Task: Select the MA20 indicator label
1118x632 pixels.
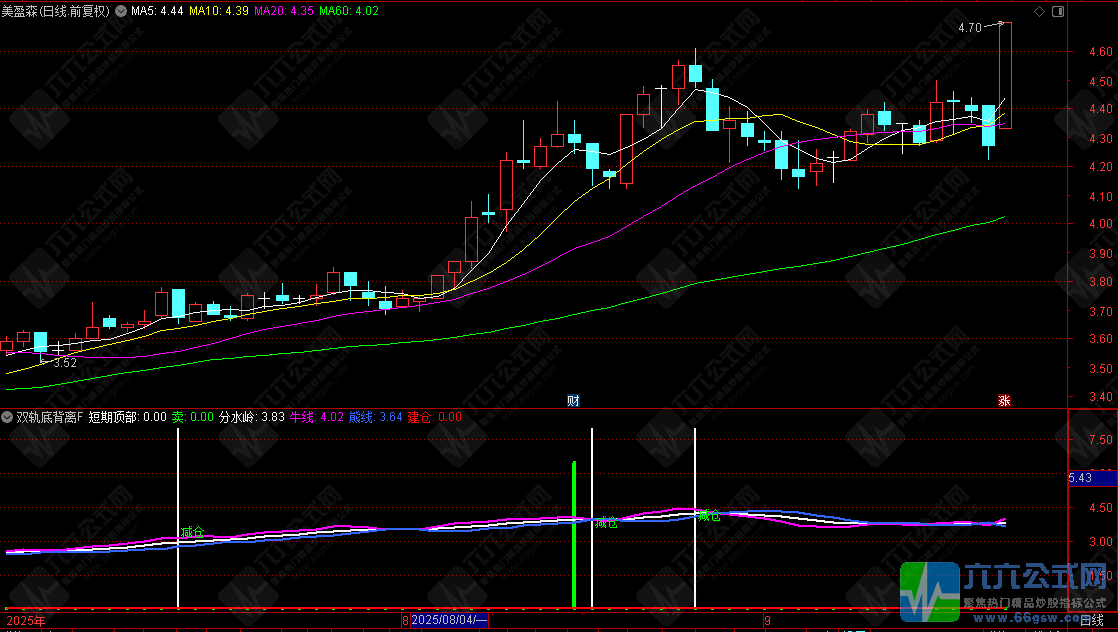Action: (x=284, y=11)
